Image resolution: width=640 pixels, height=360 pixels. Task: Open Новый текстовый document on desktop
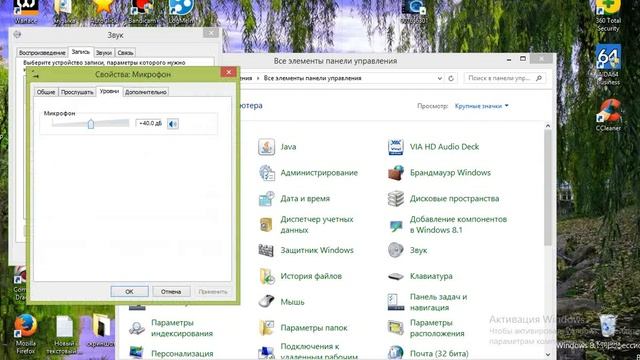(64, 334)
